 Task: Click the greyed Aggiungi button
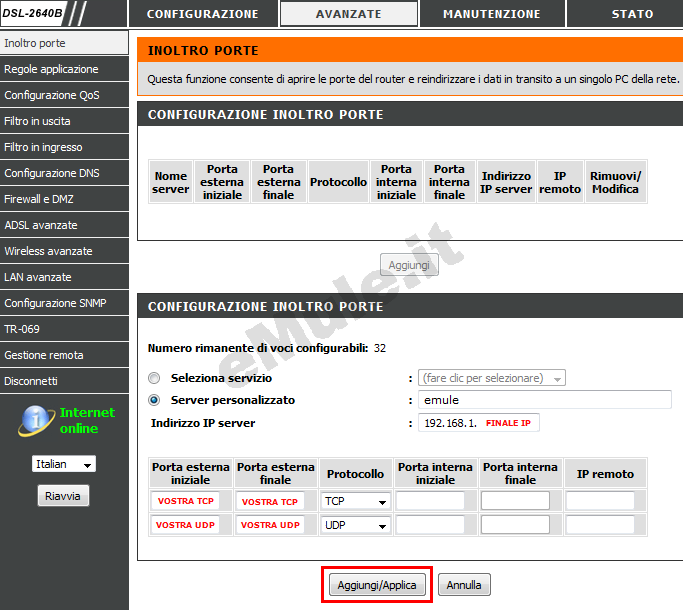coord(409,265)
